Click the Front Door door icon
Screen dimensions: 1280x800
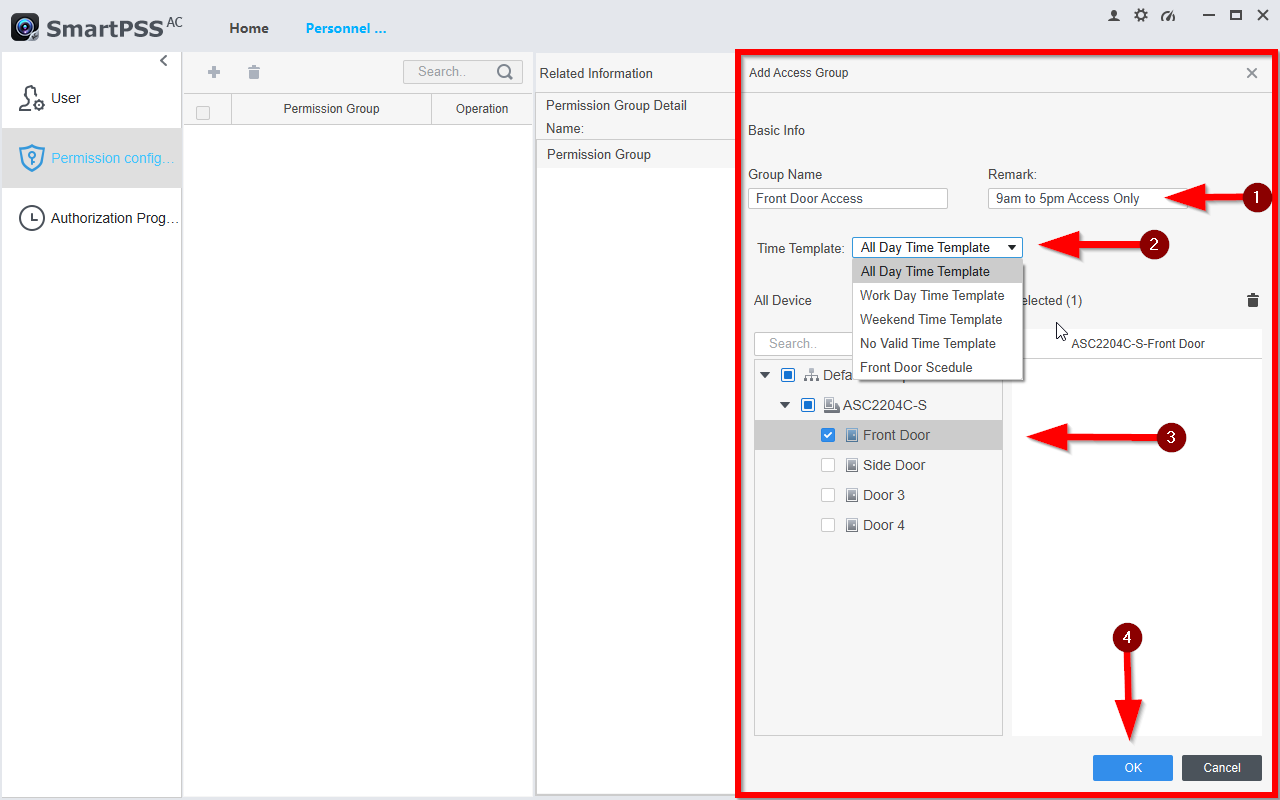[852, 435]
